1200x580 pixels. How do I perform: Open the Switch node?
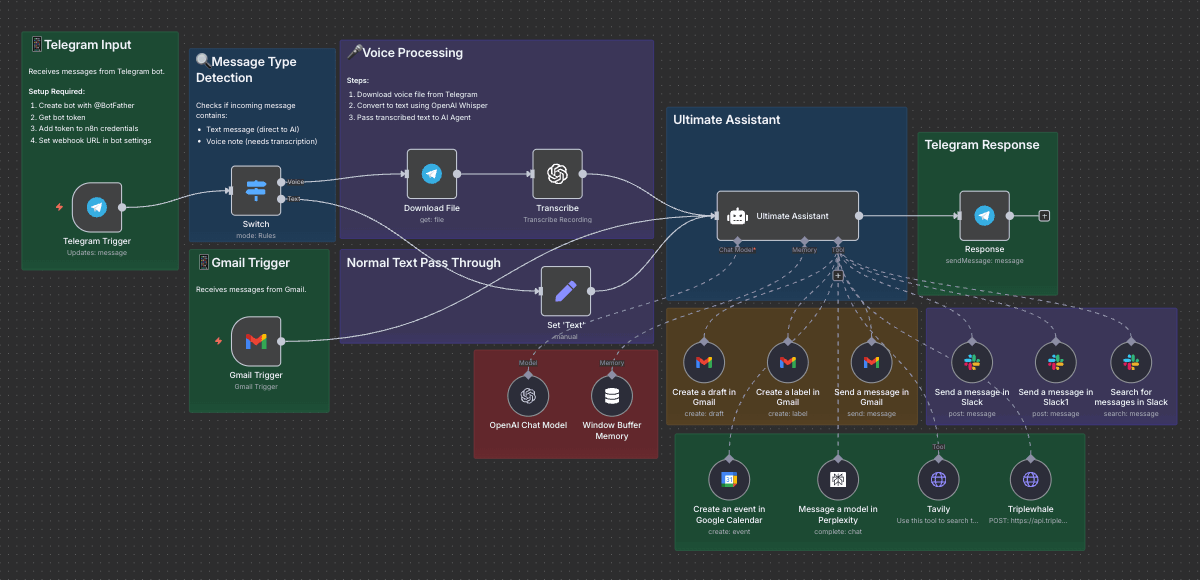click(x=256, y=190)
